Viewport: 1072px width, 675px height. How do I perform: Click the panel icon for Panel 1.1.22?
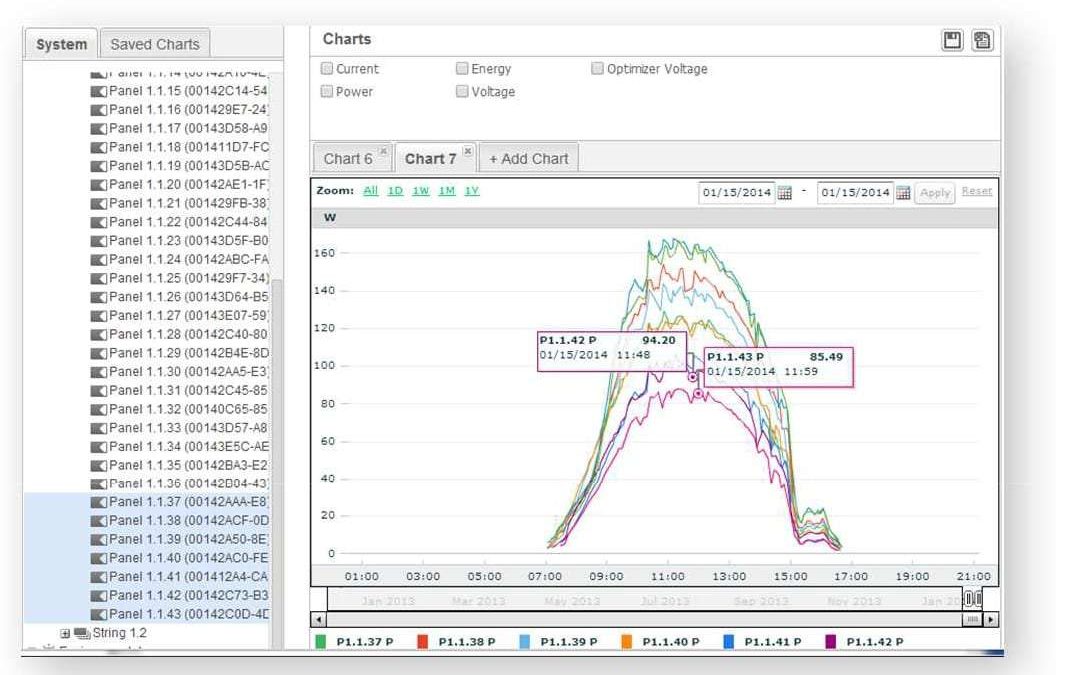point(98,222)
